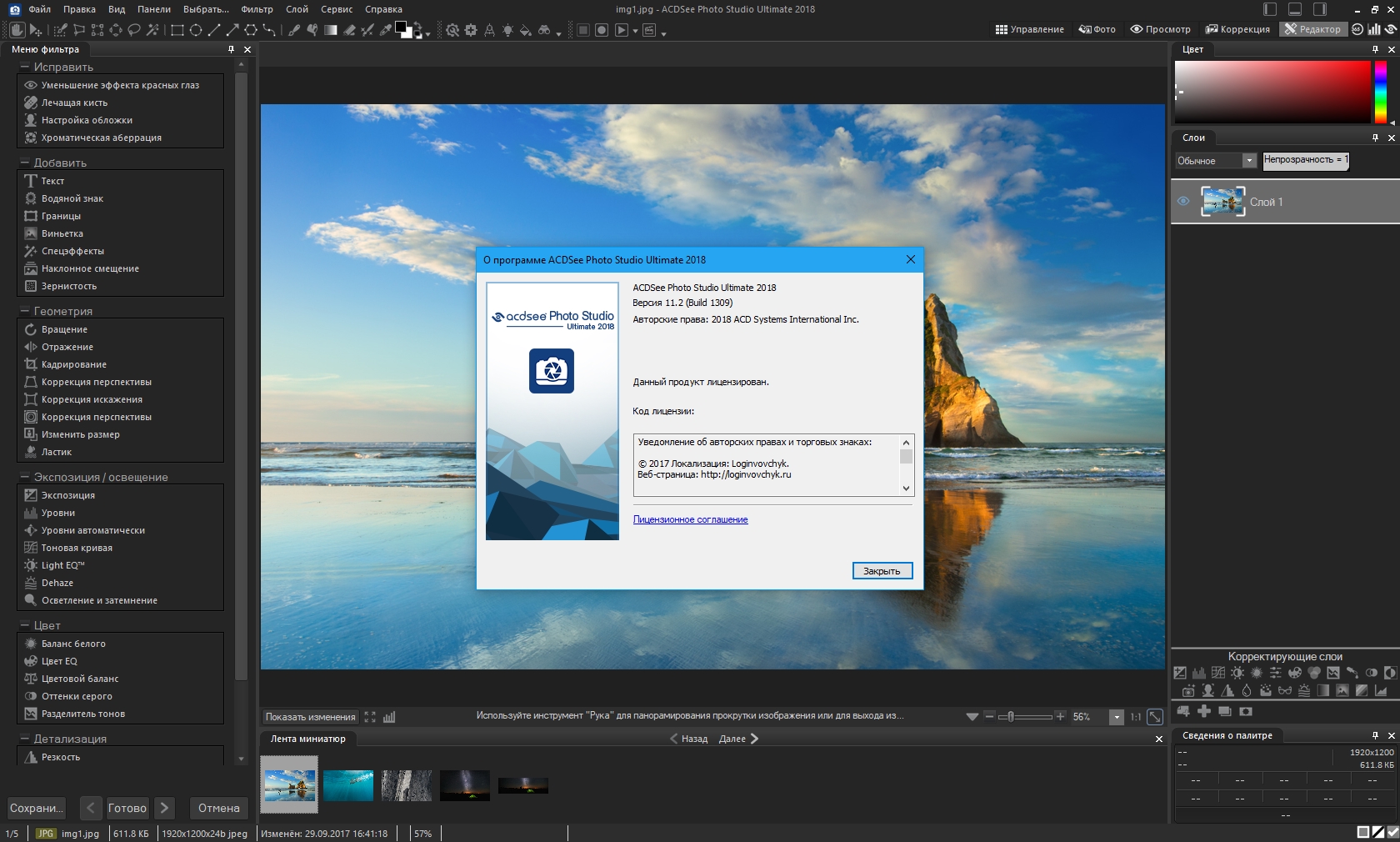The width and height of the screenshot is (1400, 842).
Task: Collapse the Исправить group
Action: tap(25, 67)
